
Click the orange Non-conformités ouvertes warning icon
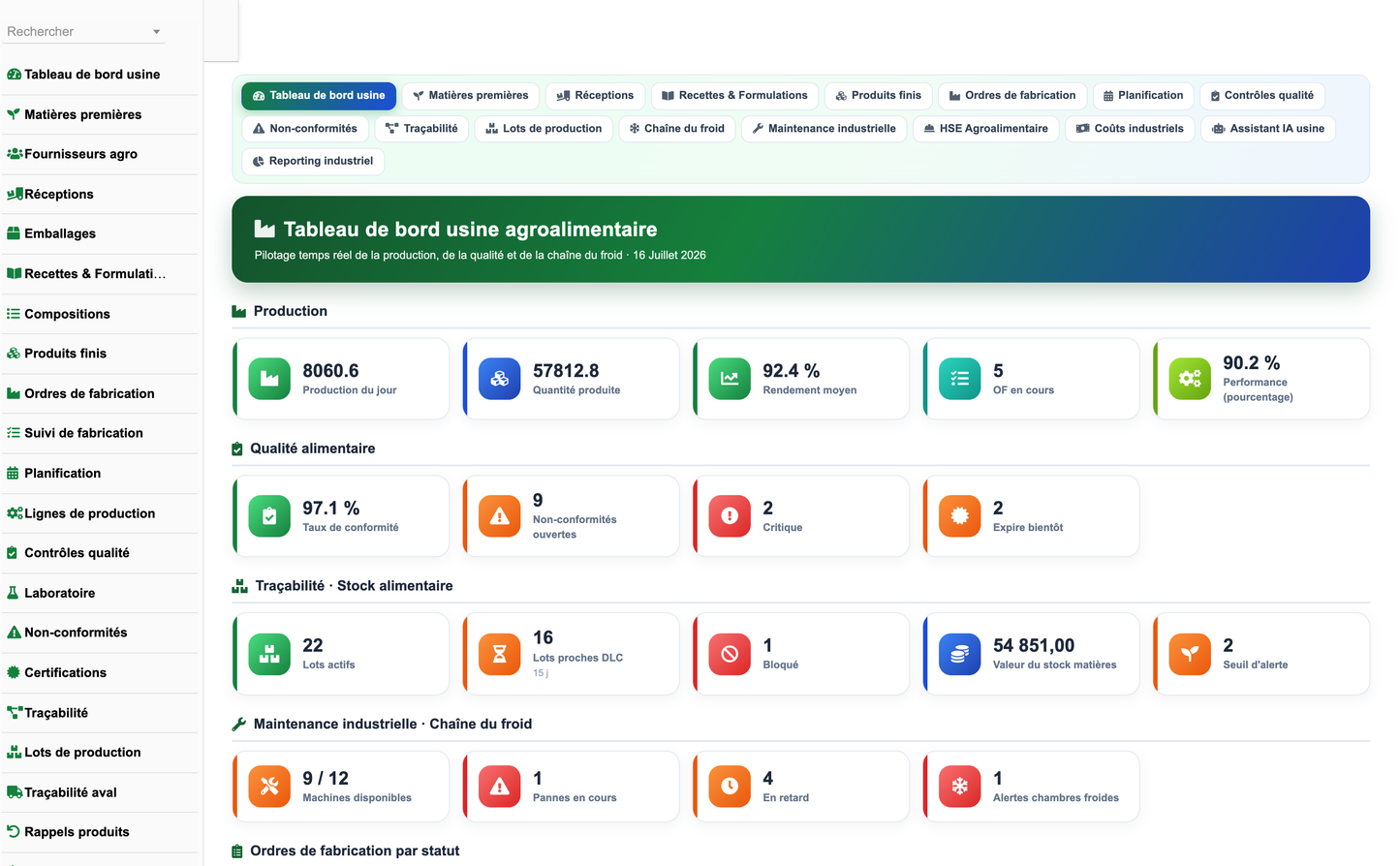500,516
